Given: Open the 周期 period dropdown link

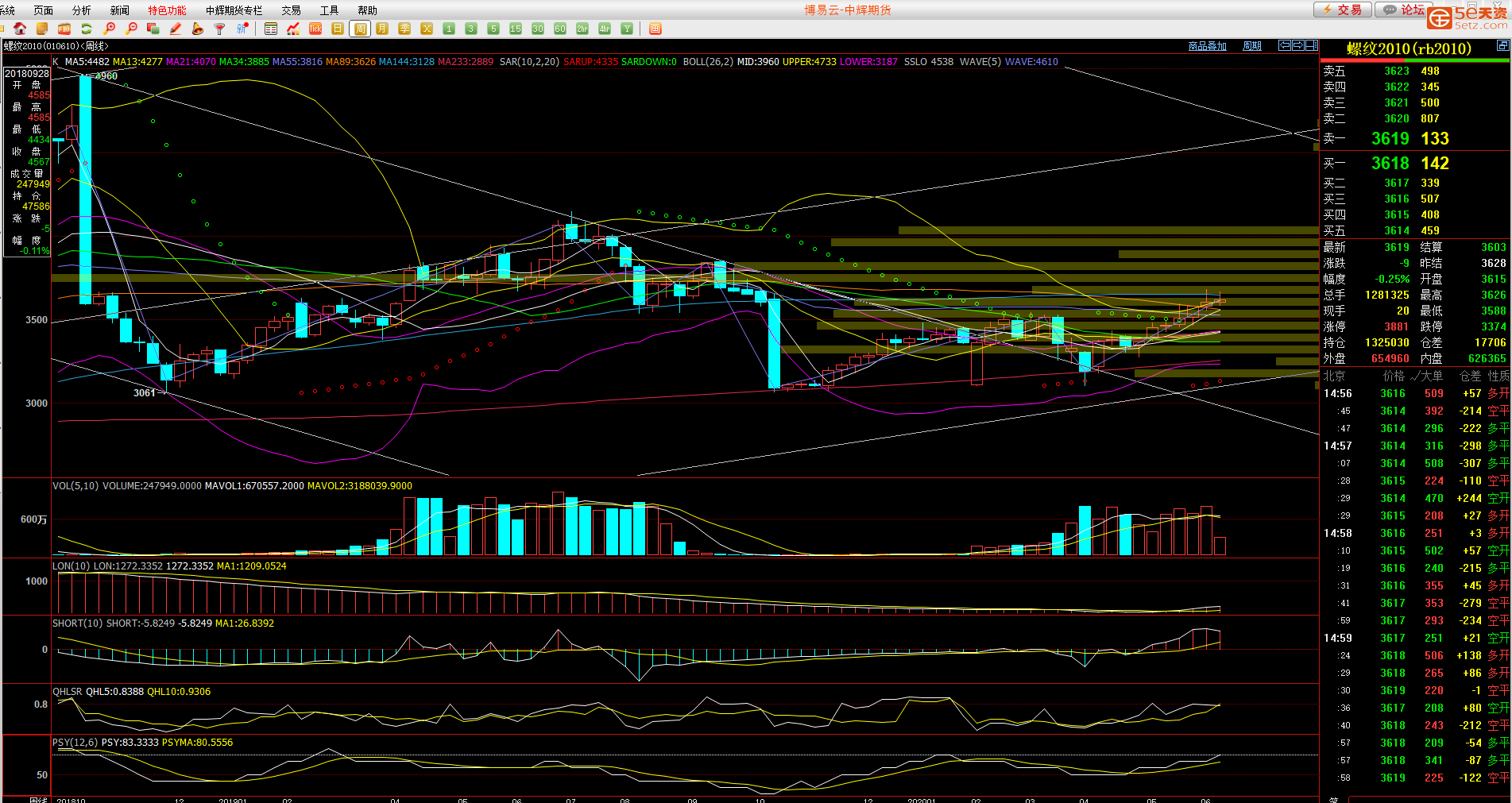Looking at the screenshot, I should click(x=1252, y=46).
